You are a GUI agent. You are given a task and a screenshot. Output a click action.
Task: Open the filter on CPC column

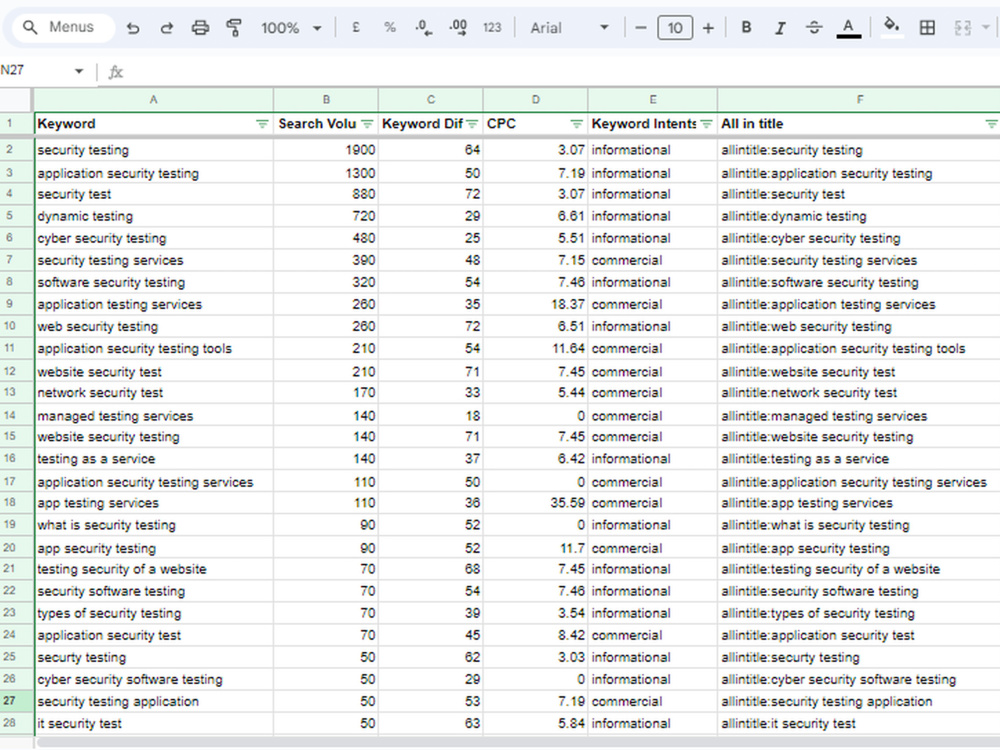click(577, 124)
